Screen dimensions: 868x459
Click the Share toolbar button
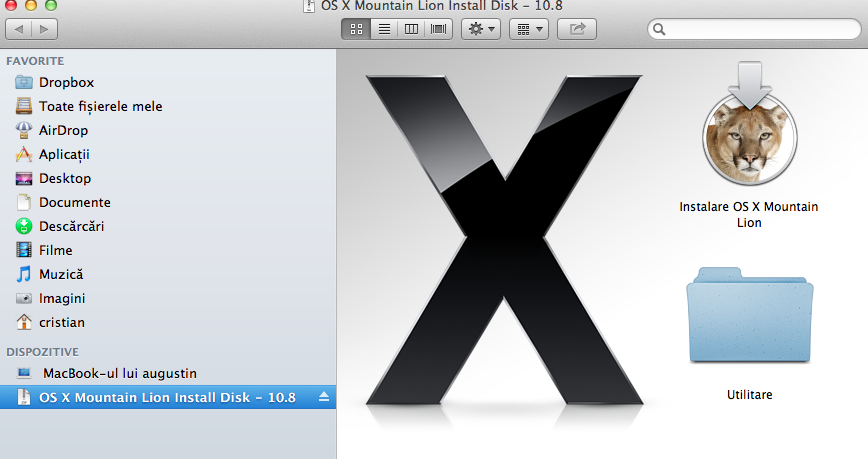click(577, 29)
